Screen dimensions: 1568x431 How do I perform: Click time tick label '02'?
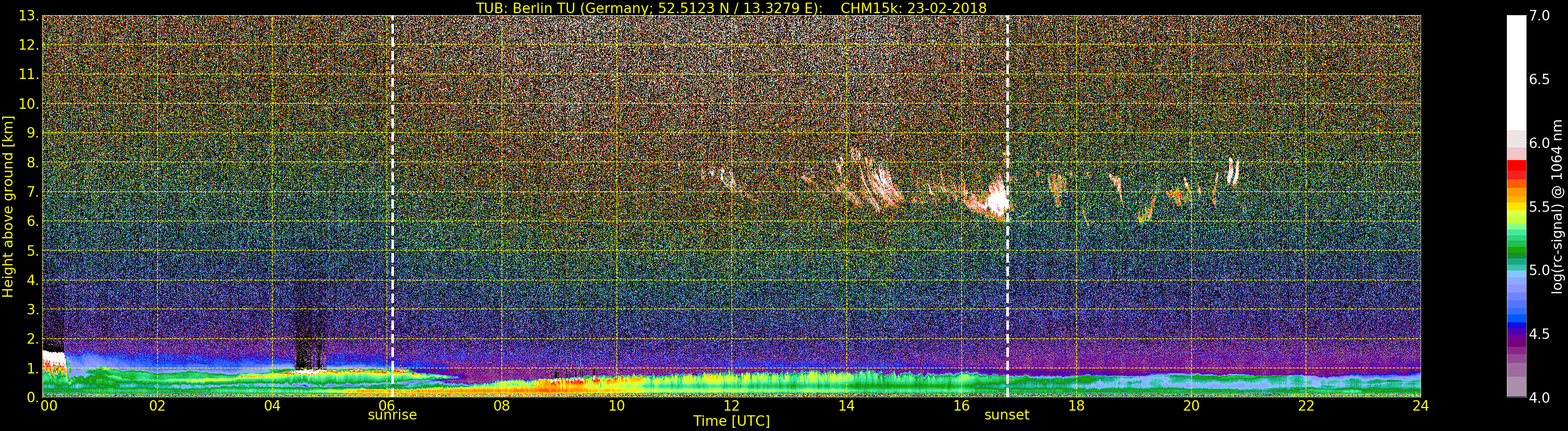pyautogui.click(x=157, y=406)
